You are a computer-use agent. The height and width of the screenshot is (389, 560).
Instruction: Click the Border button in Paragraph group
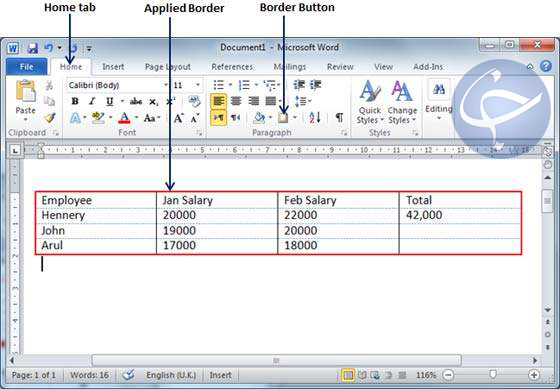tap(283, 118)
